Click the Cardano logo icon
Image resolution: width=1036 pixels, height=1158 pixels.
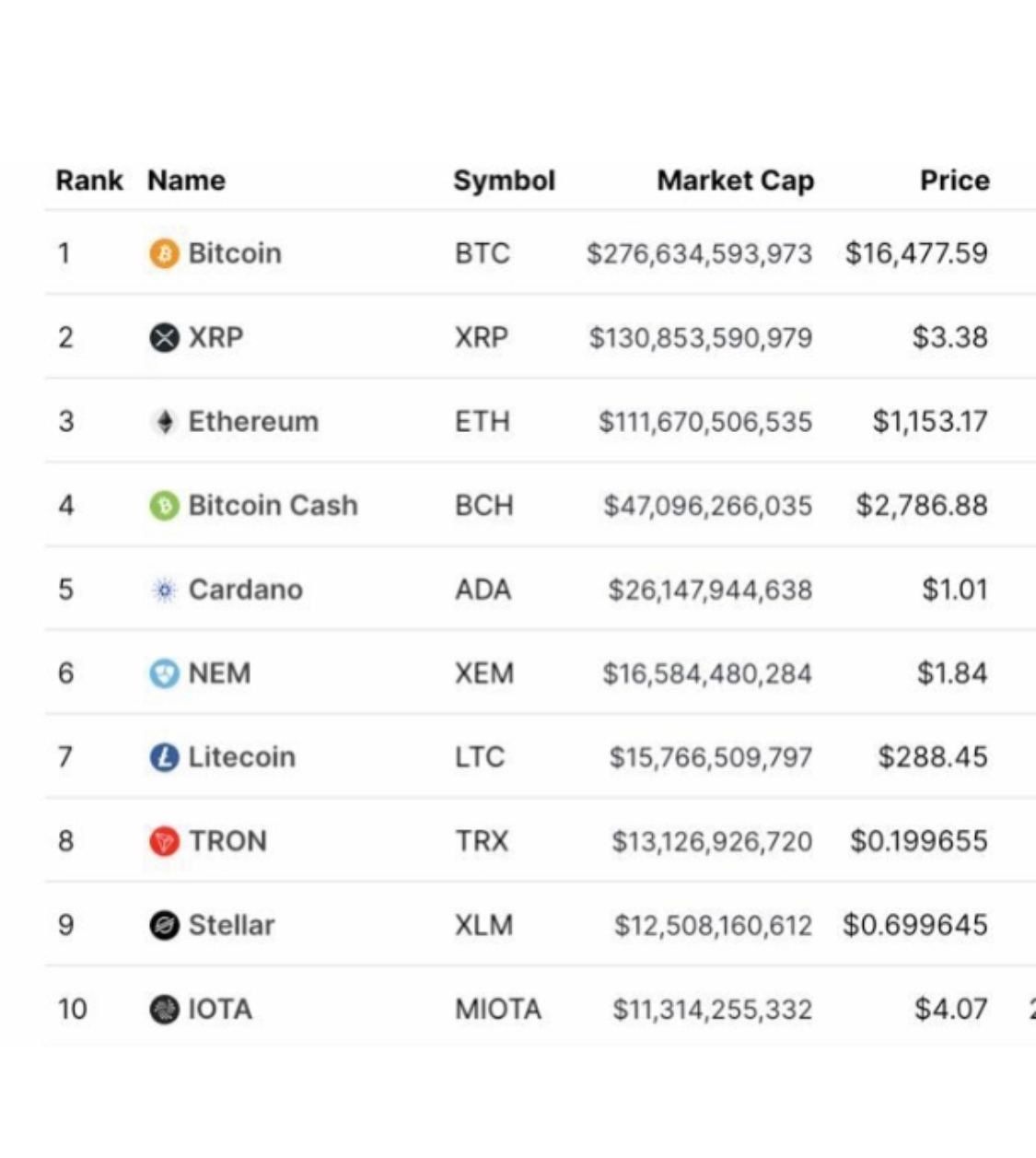pos(164,590)
